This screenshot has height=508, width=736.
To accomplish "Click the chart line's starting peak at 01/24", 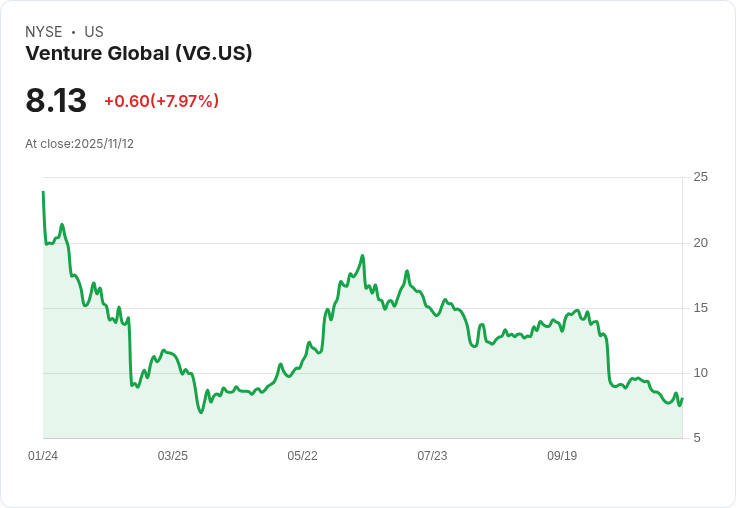I will tap(43, 192).
